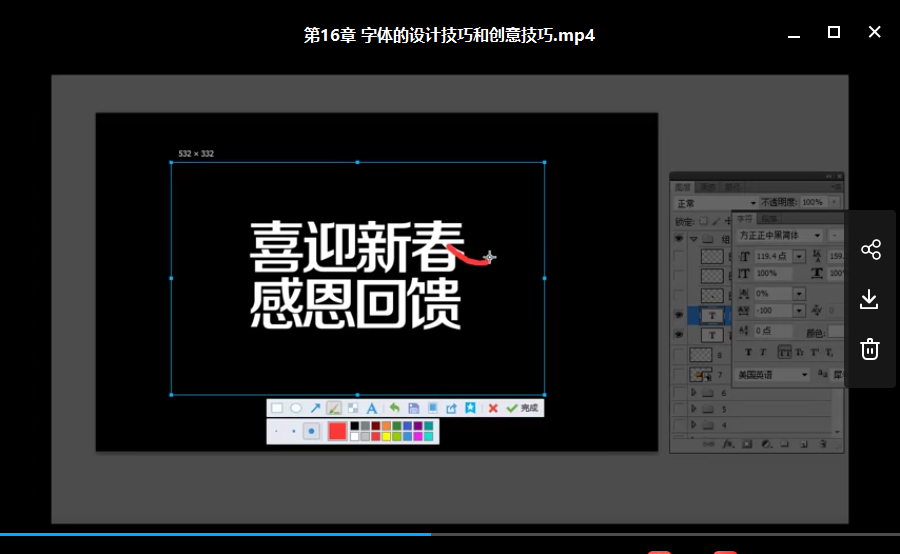Undo last annotation with green arrow
The image size is (900, 554).
tap(394, 408)
